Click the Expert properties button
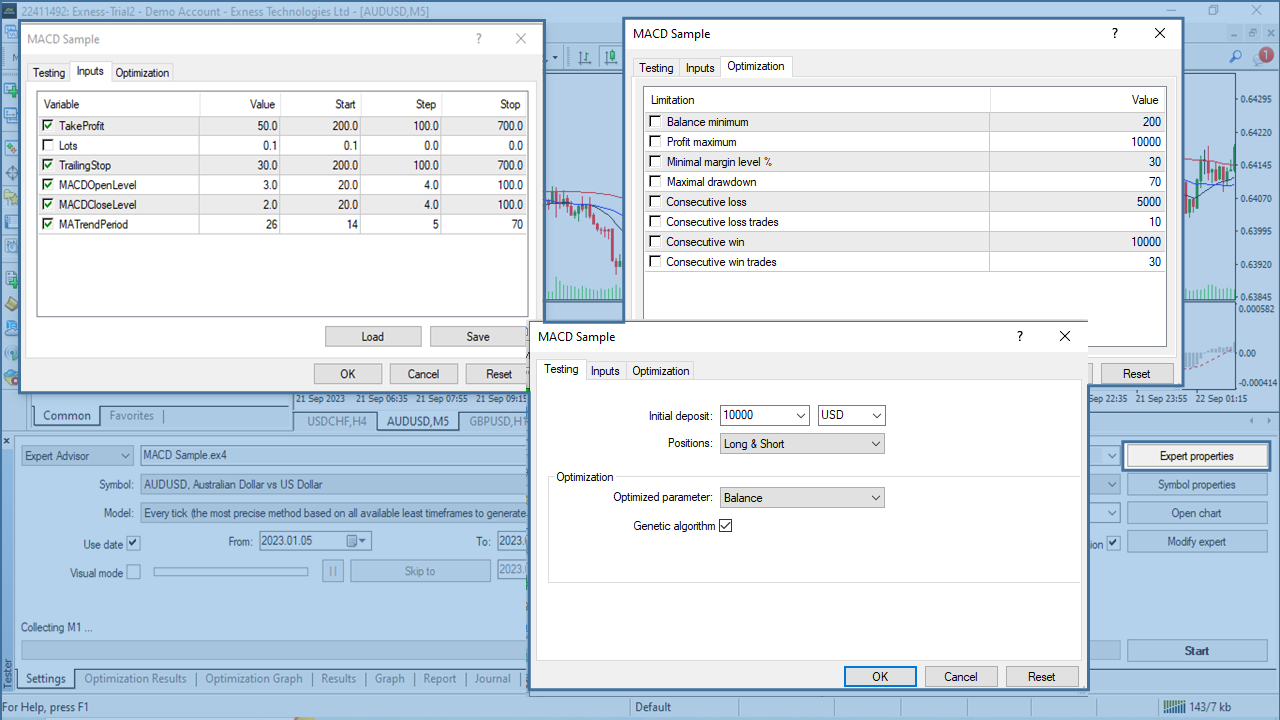The width and height of the screenshot is (1280, 720). (x=1196, y=456)
